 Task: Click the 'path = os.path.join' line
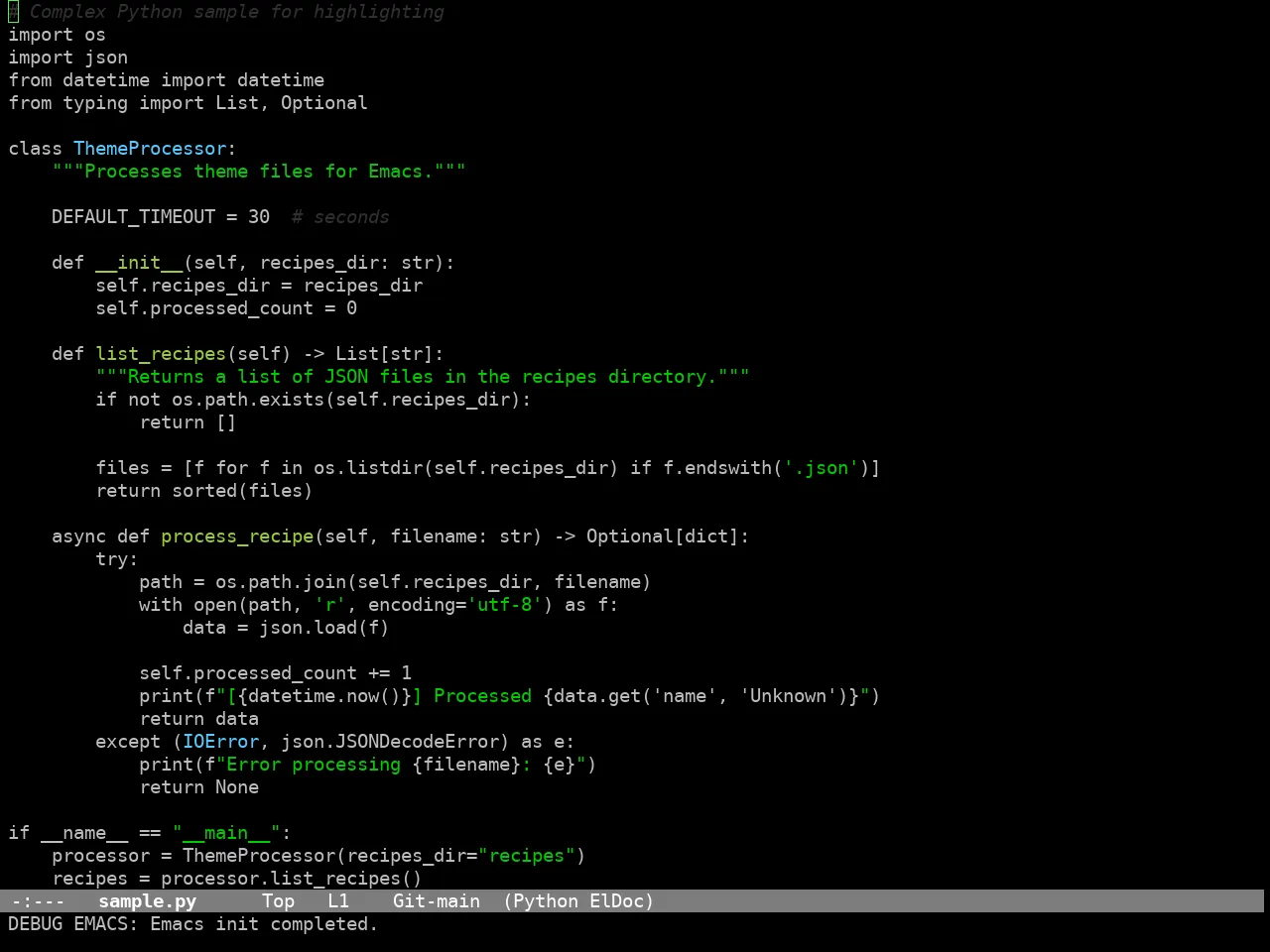(x=395, y=582)
